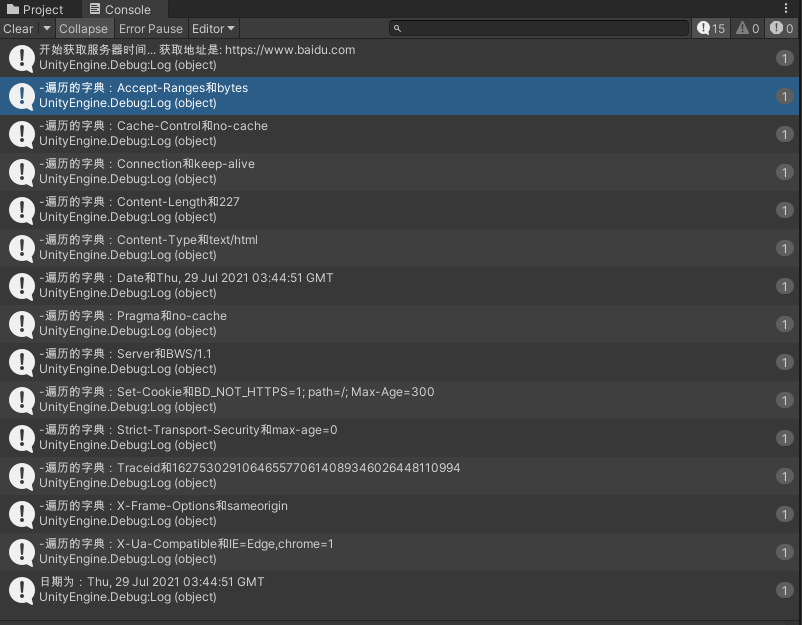Select log text 'Connection和keep-alive'
Viewport: 802px width, 625px height.
(186, 164)
